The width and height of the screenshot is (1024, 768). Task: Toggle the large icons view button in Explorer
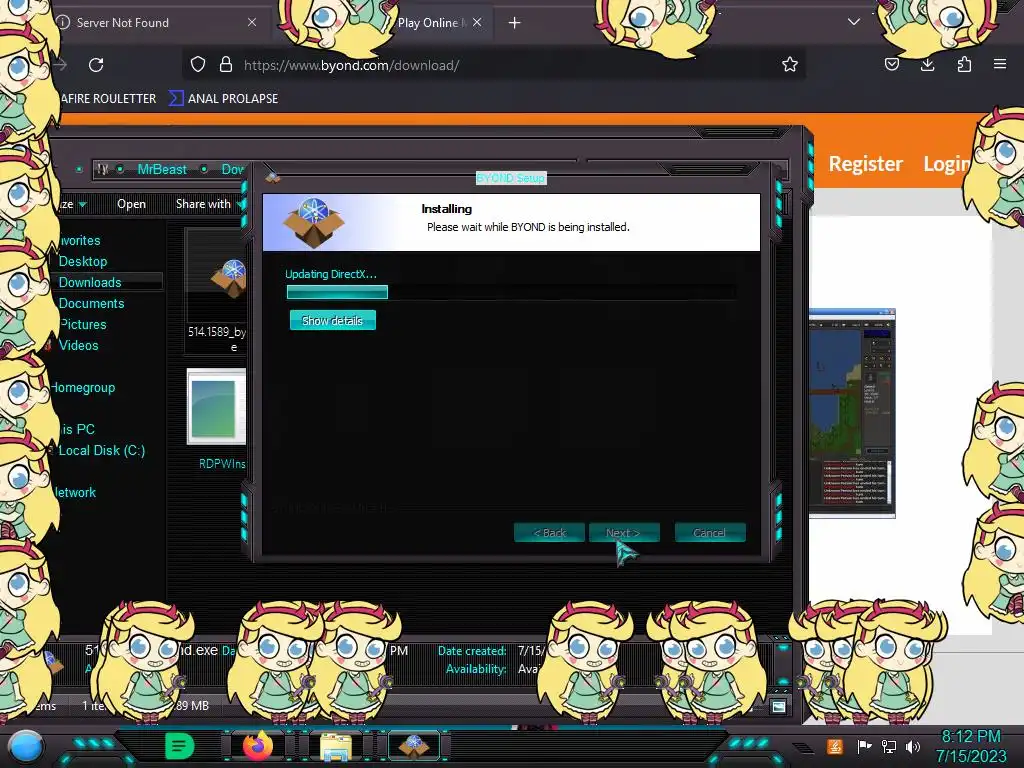(x=778, y=706)
